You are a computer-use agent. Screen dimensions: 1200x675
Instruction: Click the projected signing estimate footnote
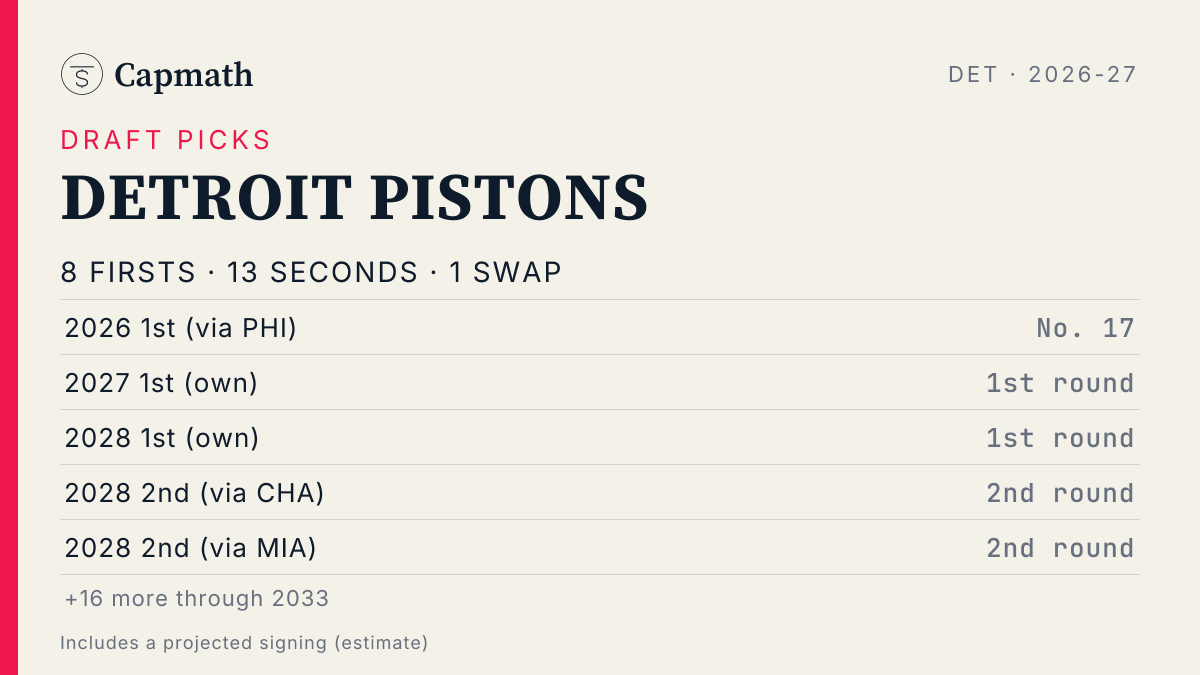click(x=244, y=643)
